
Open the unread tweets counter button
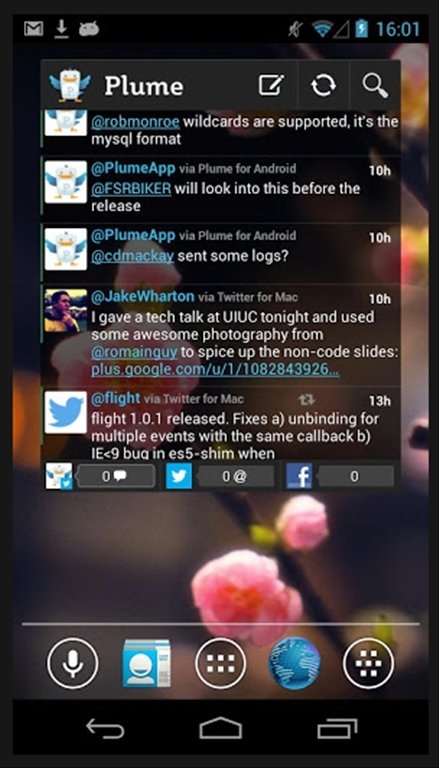[x=116, y=476]
